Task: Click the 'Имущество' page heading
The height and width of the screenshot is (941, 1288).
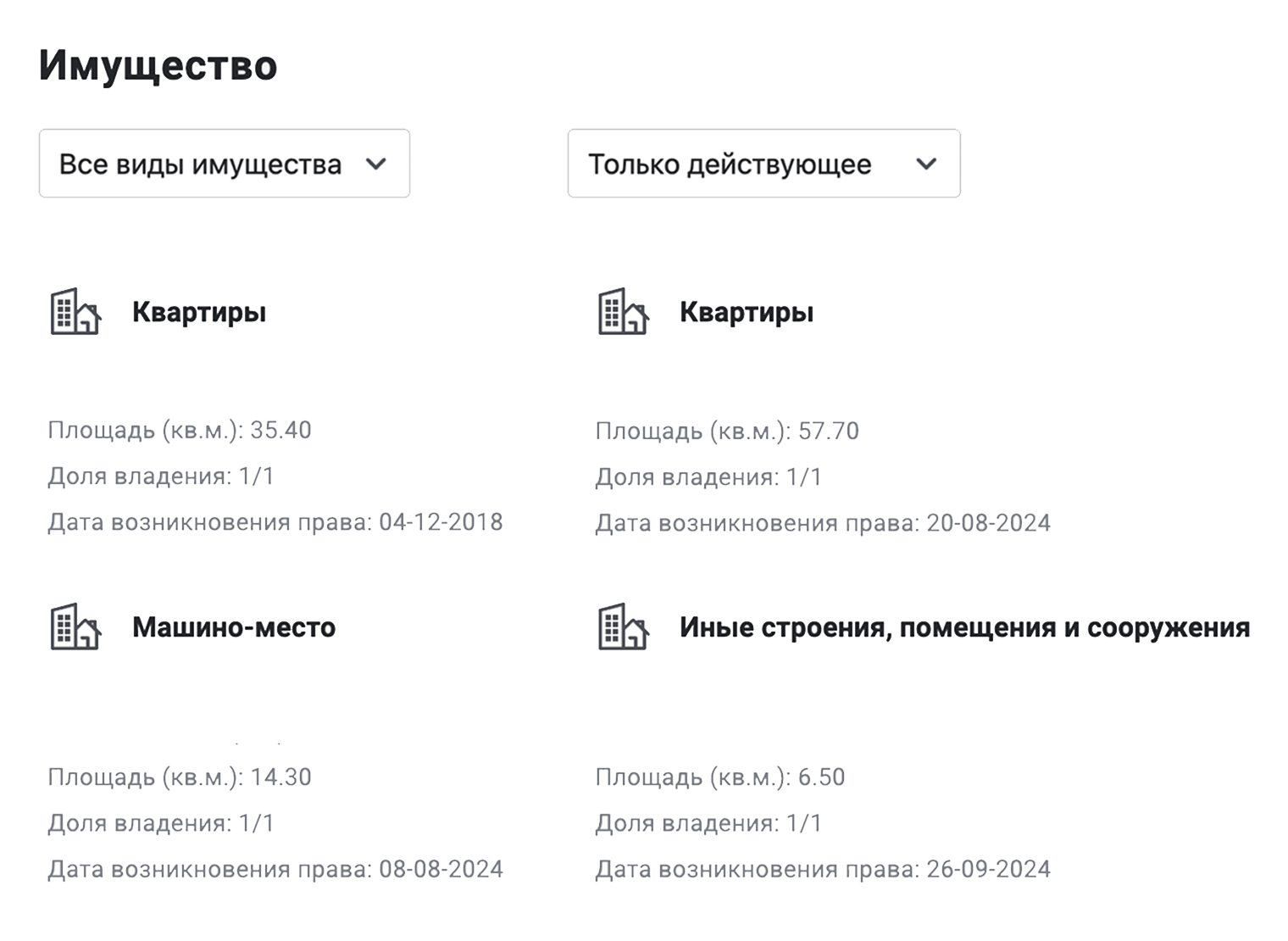Action: coord(158,65)
